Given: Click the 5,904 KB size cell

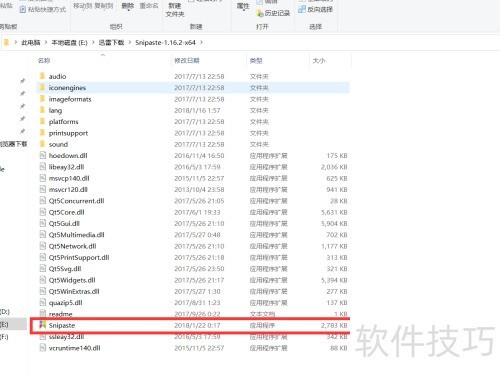Looking at the screenshot, I should pyautogui.click(x=334, y=223).
